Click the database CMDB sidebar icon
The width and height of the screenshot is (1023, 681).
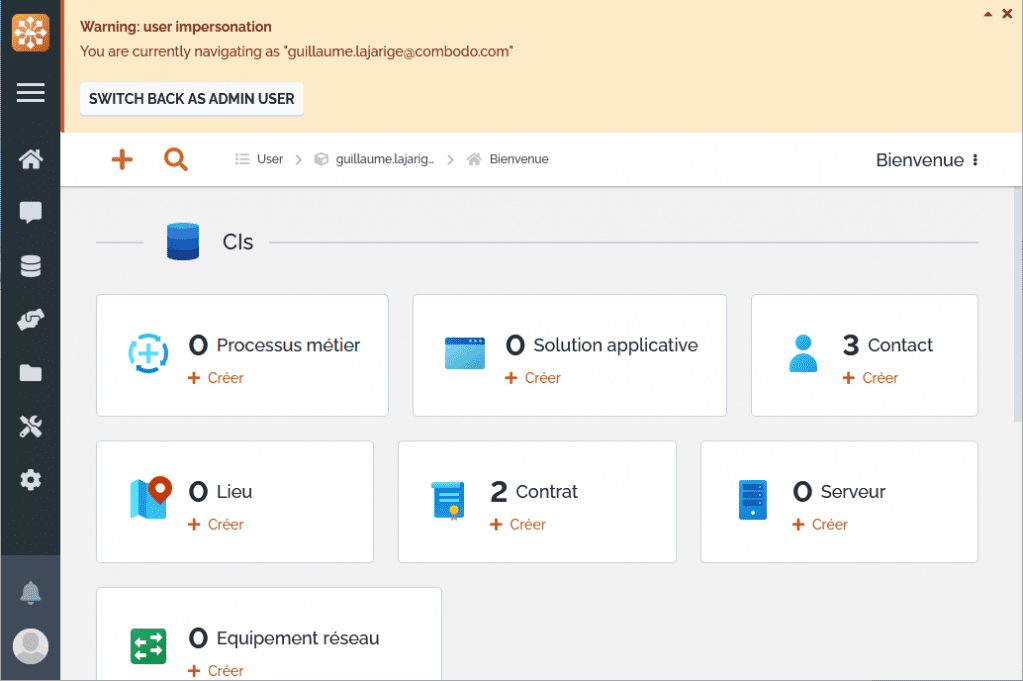(x=30, y=265)
